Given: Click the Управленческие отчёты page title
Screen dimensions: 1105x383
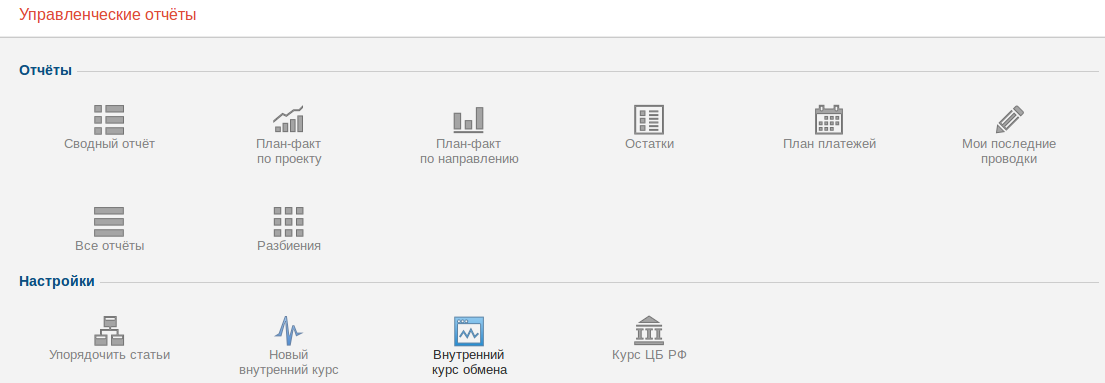Looking at the screenshot, I should 107,14.
